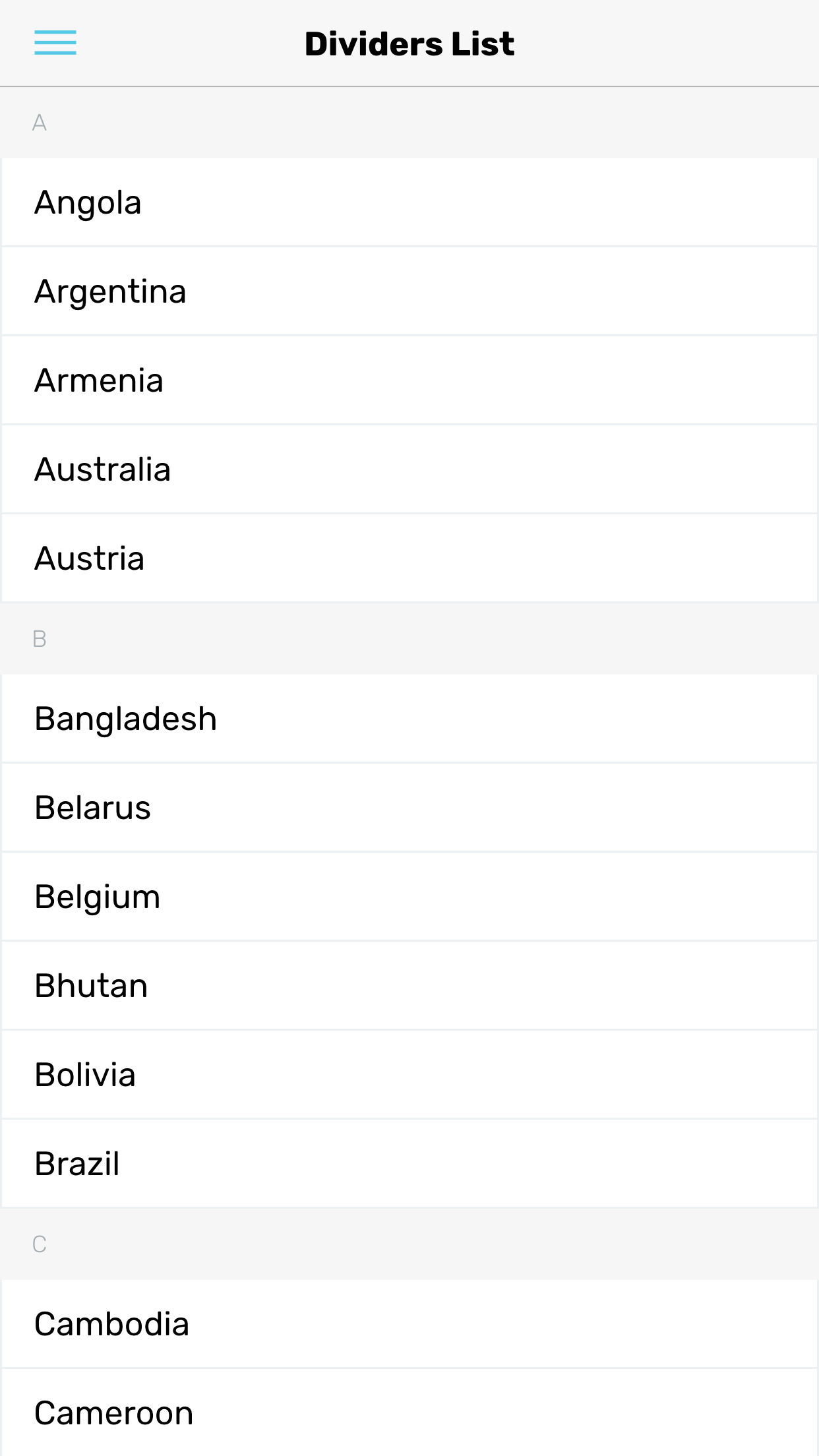
Task: Select Angola from the list
Action: 409,202
